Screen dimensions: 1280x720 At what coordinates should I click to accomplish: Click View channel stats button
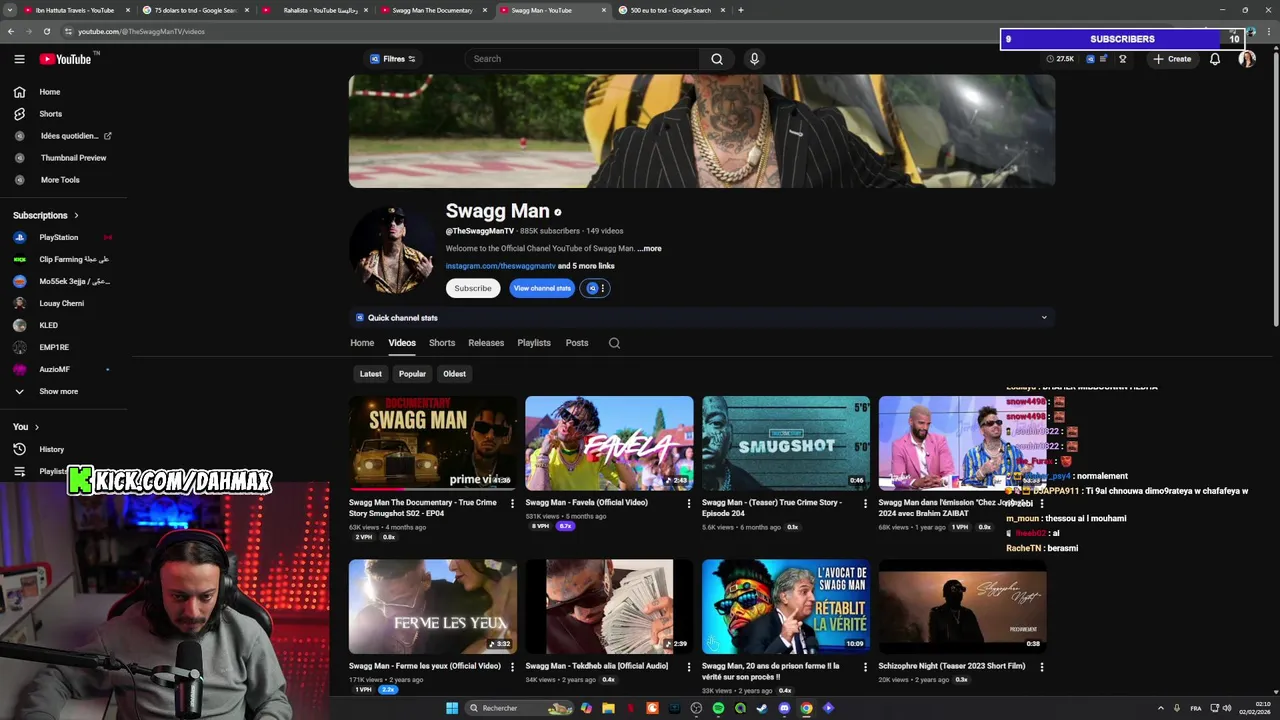[542, 288]
